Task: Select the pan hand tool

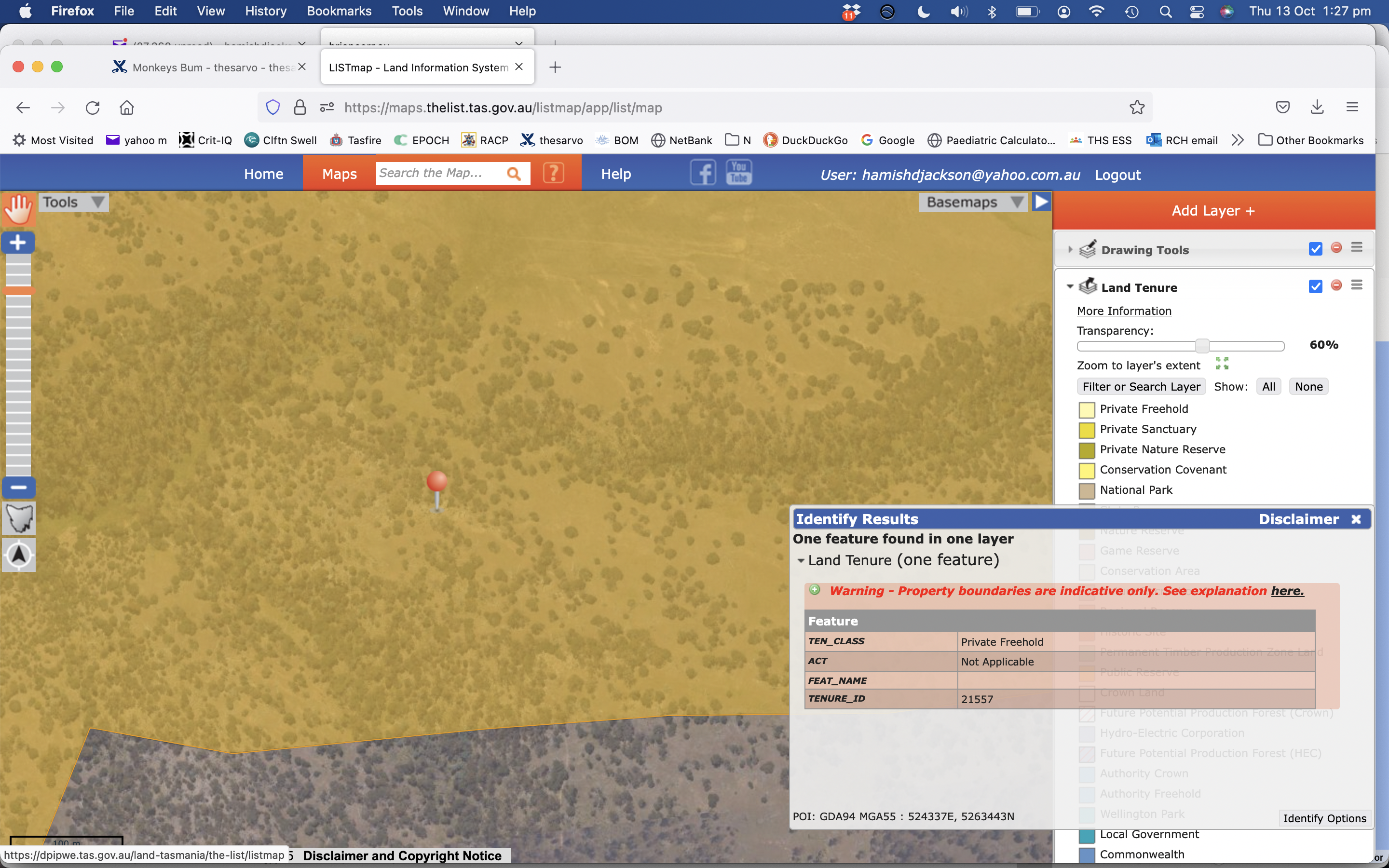Action: tap(18, 208)
